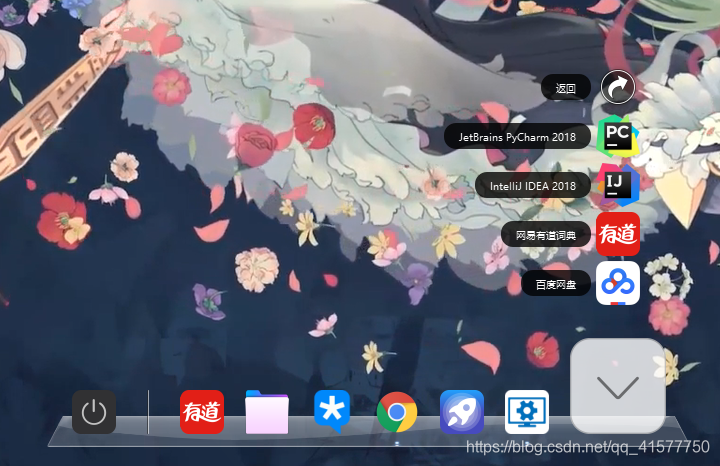Click the 返回 label

pos(566,88)
